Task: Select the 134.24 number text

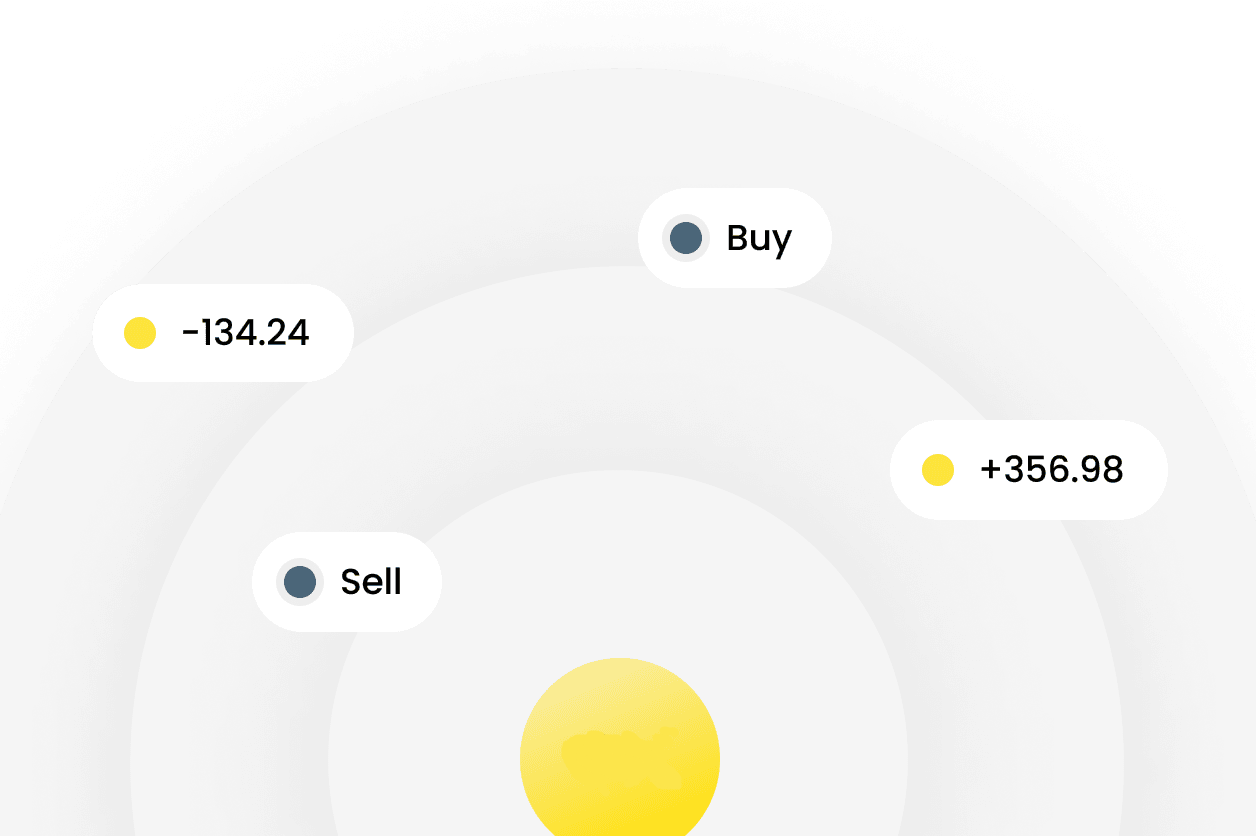Action: [254, 333]
